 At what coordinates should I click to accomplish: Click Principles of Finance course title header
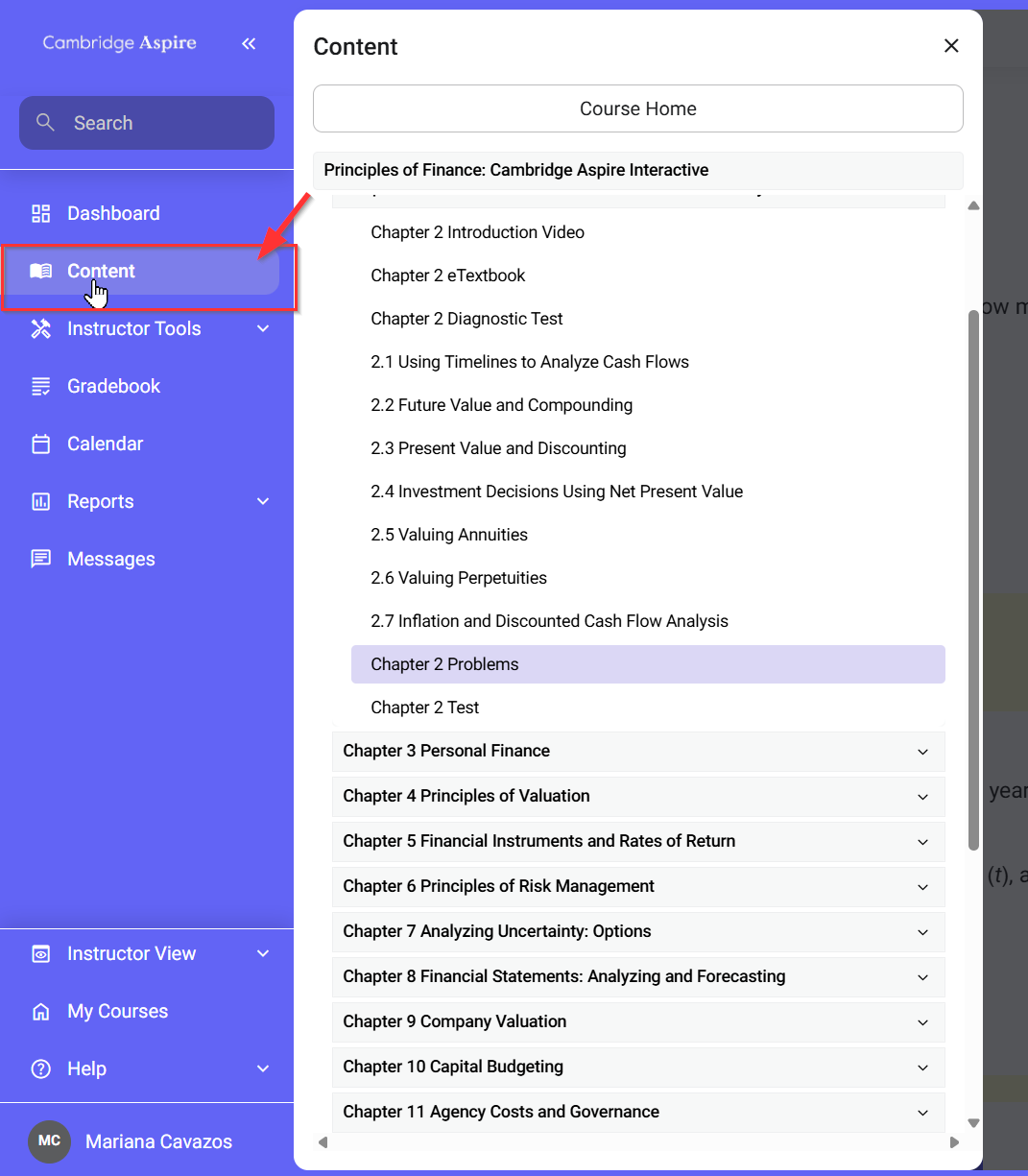coord(638,170)
